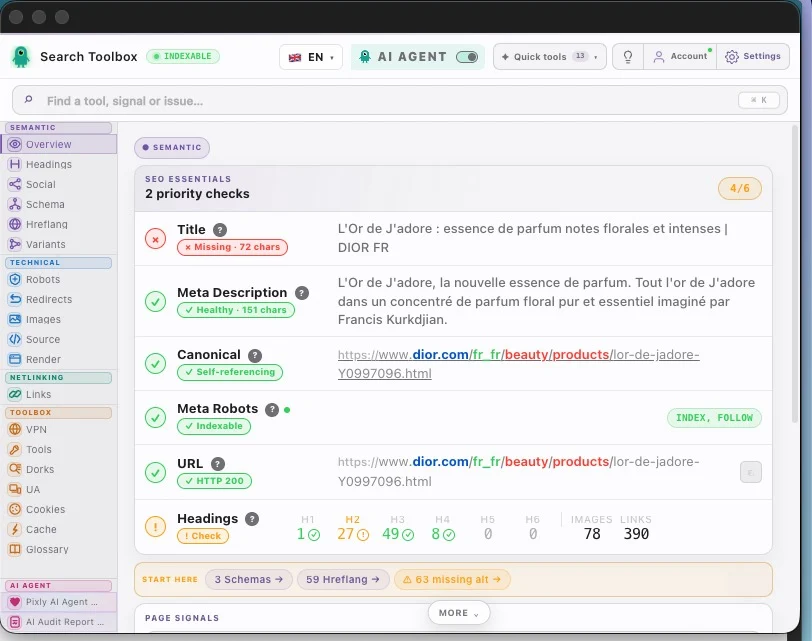812x641 pixels.
Task: Toggle the AI Agent switch
Action: coord(467,57)
